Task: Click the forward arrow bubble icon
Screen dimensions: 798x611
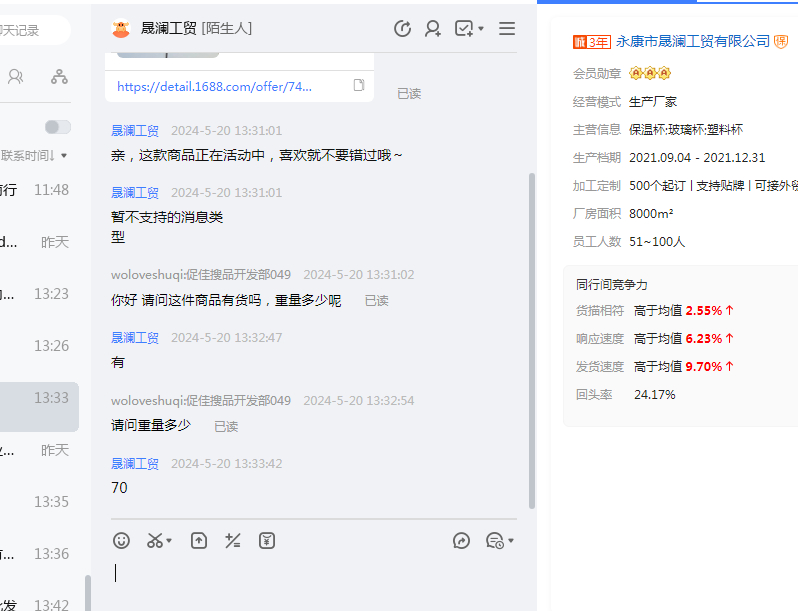Action: point(461,541)
